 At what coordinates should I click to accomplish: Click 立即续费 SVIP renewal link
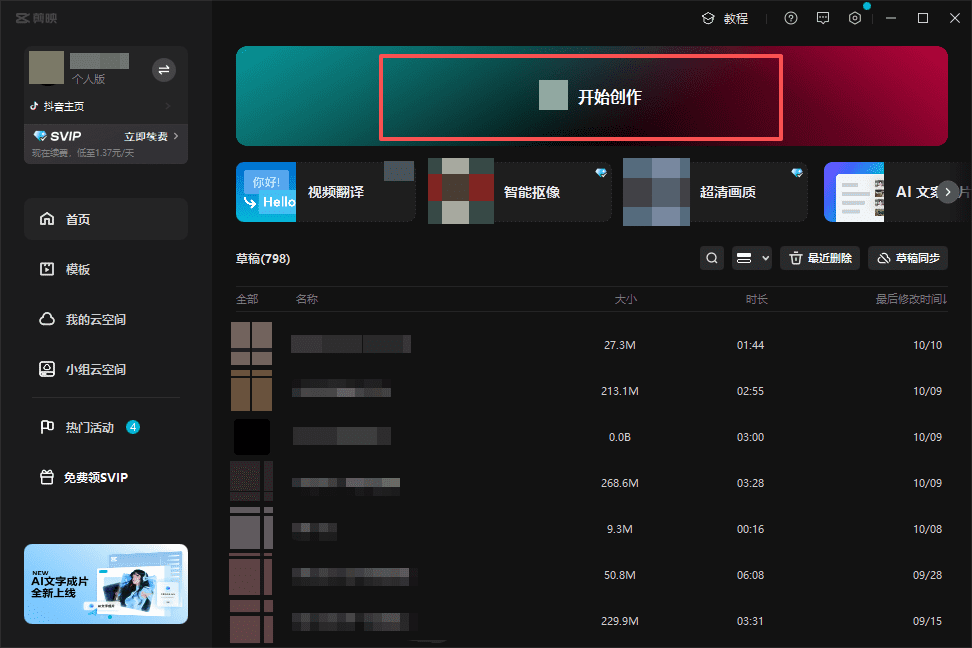151,136
